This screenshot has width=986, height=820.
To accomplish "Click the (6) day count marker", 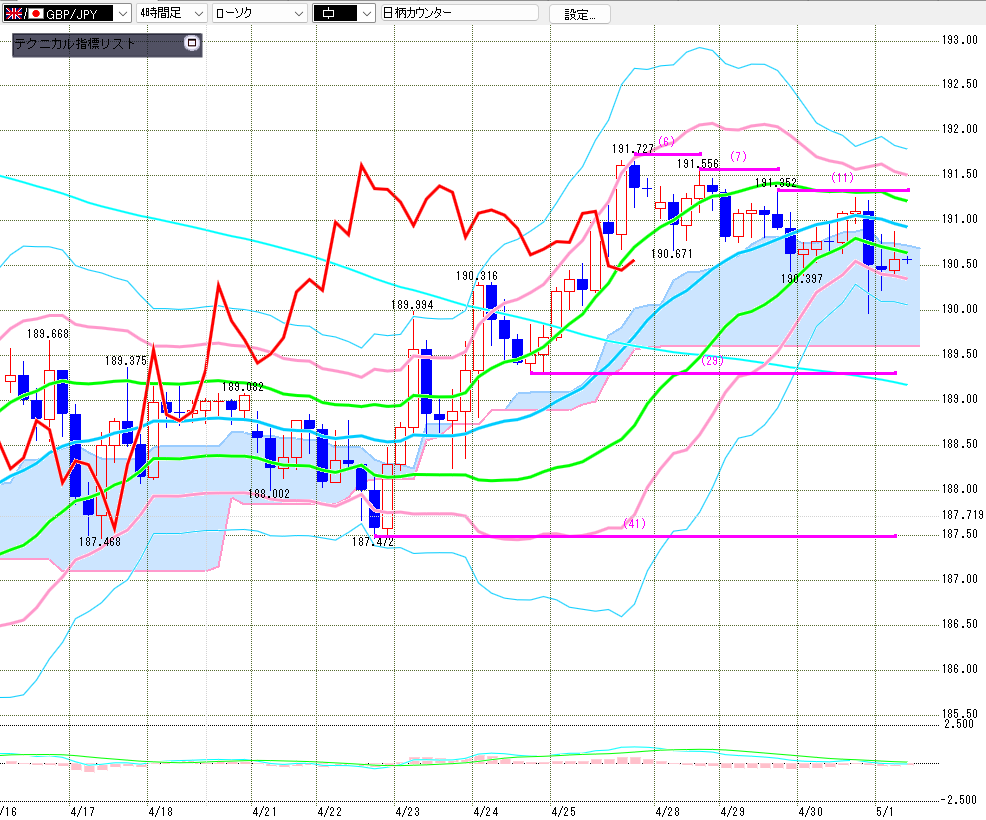I will 667,142.
